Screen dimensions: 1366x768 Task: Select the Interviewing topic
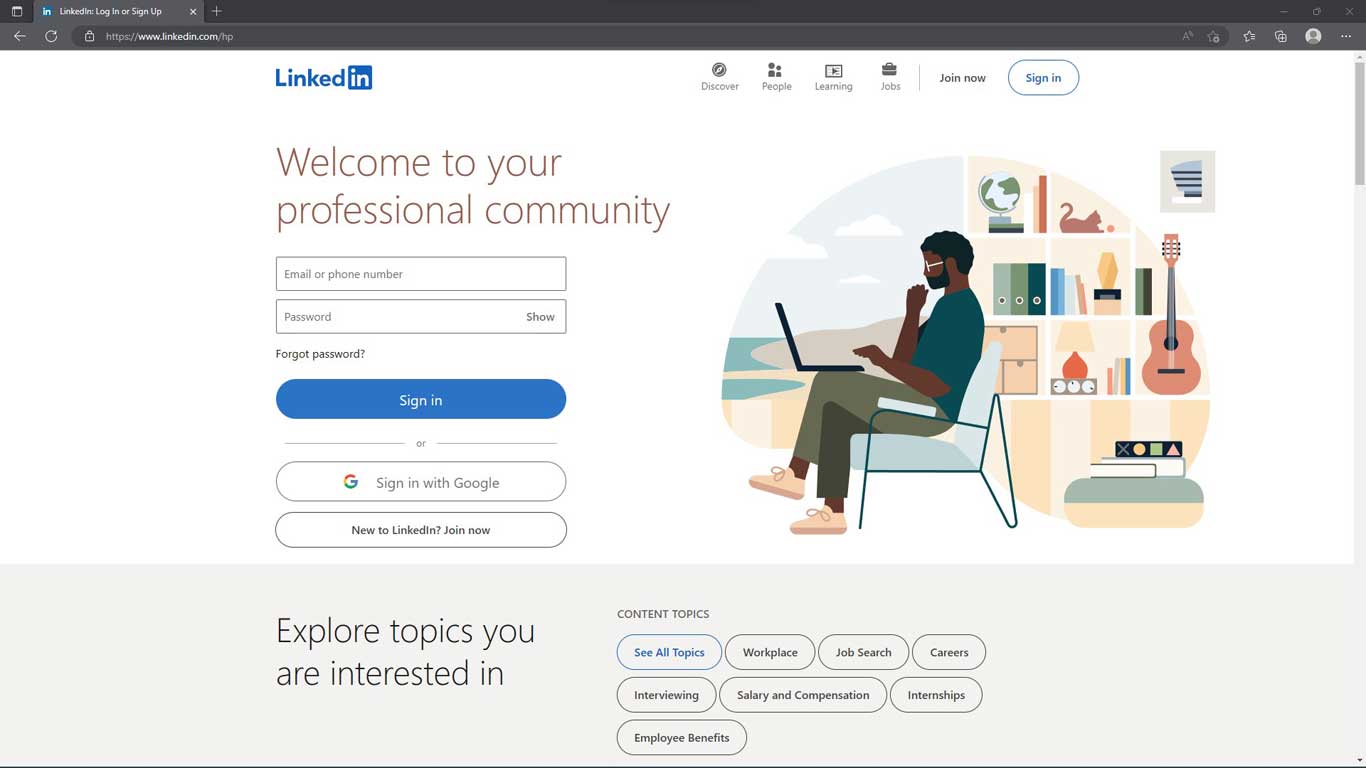tap(666, 695)
